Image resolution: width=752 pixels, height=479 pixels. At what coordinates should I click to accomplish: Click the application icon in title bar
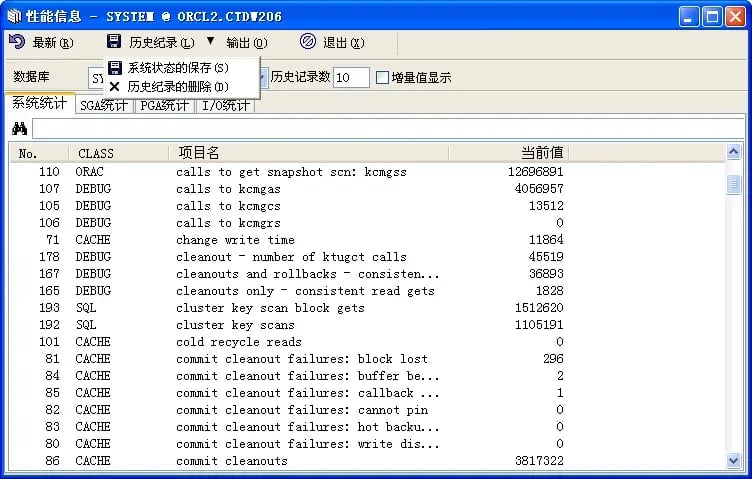(12, 15)
